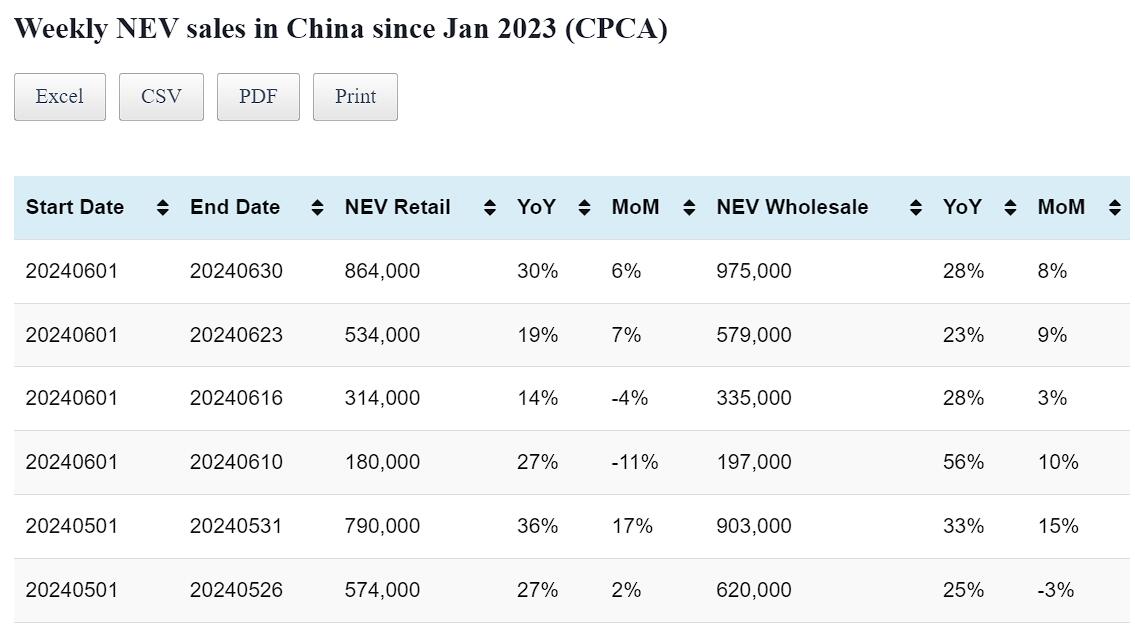Download data using CSV button
Image resolution: width=1135 pixels, height=628 pixels.
click(x=161, y=97)
